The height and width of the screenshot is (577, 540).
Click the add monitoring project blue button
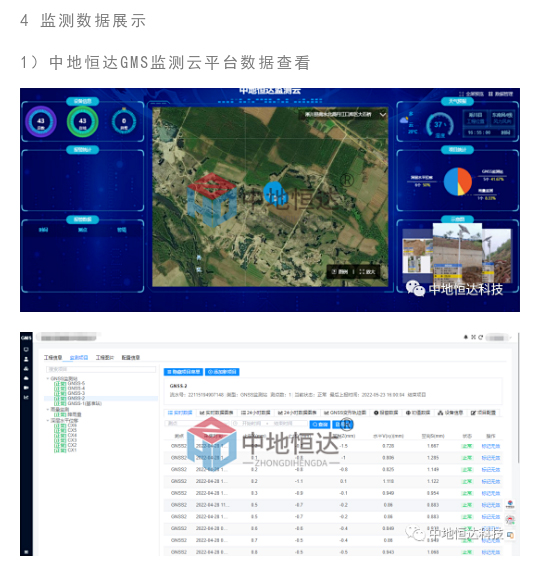(222, 372)
